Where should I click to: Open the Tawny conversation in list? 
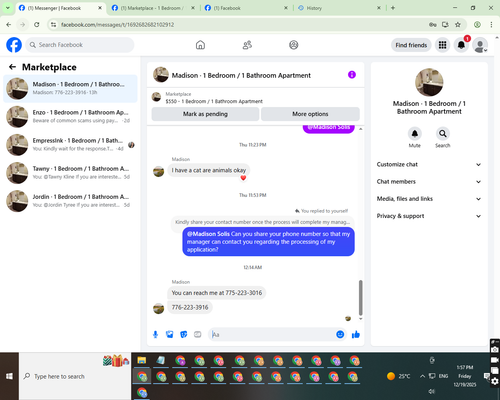[x=70, y=173]
